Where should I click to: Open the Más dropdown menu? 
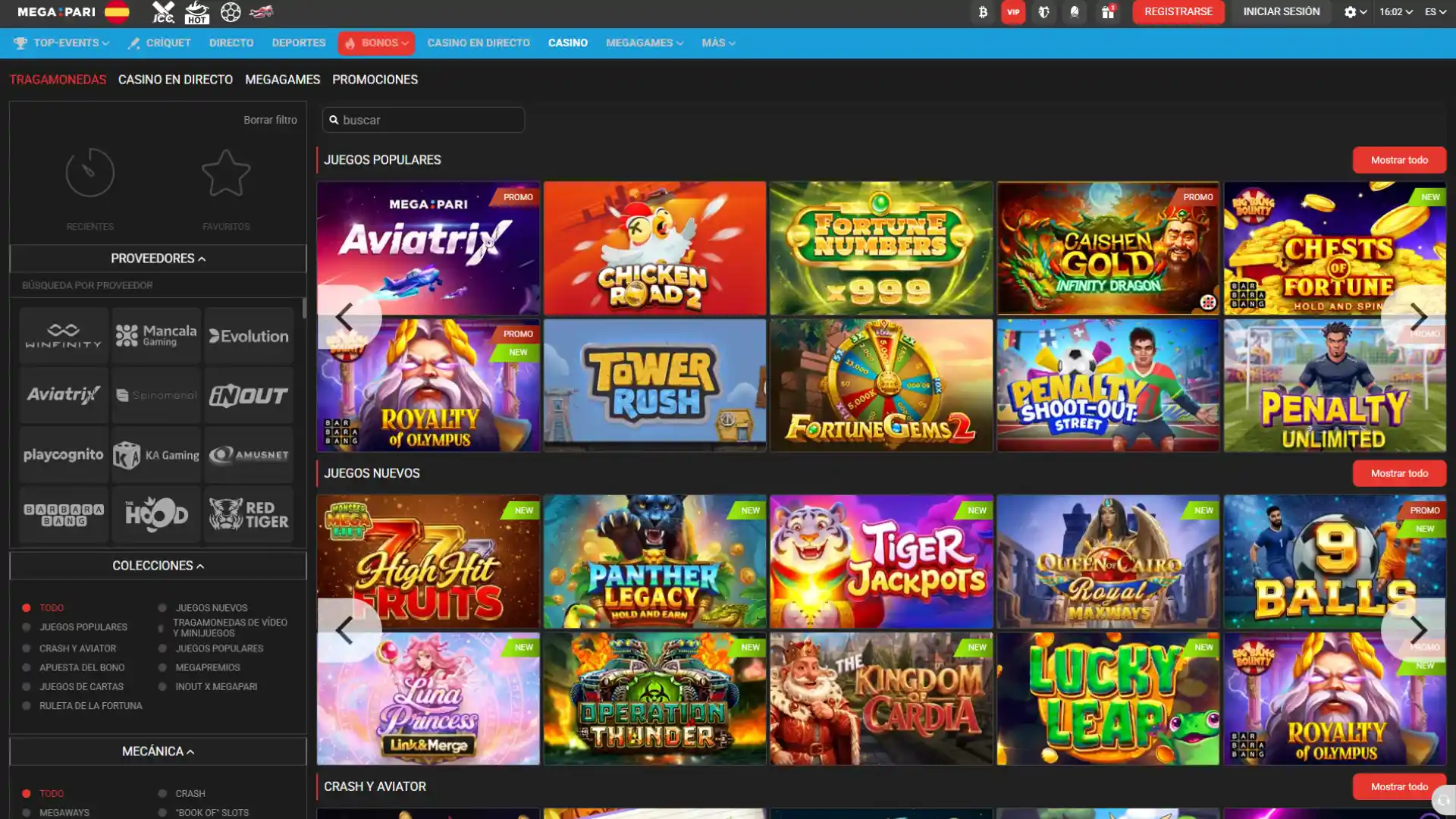[718, 43]
